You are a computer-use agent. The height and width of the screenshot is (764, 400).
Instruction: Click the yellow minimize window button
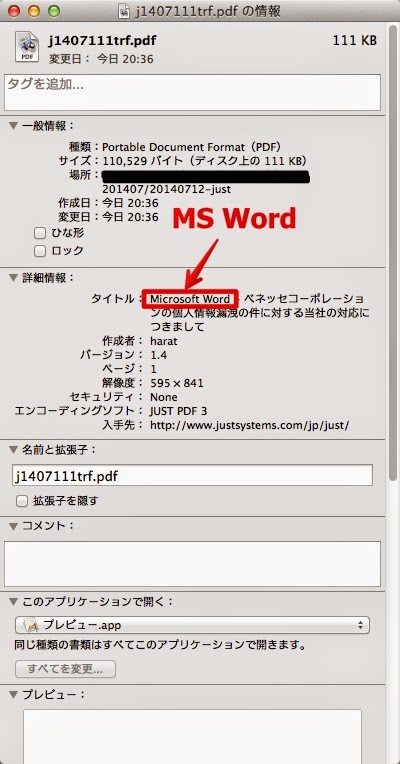click(x=34, y=11)
